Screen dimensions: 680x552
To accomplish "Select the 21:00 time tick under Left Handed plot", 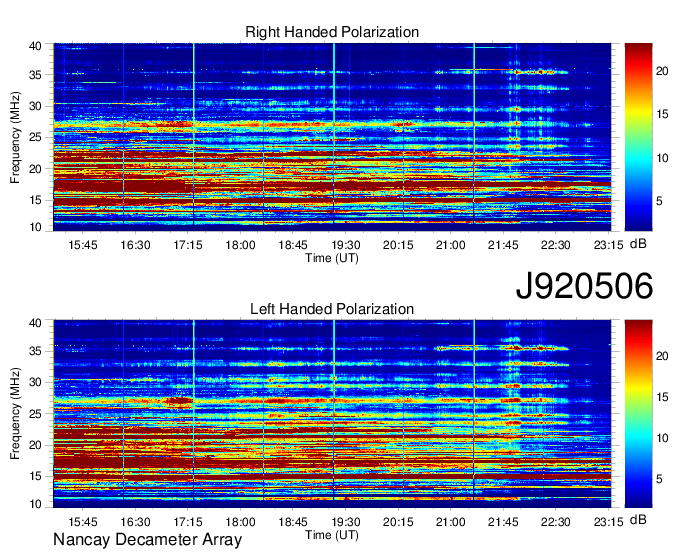I will (x=451, y=522).
